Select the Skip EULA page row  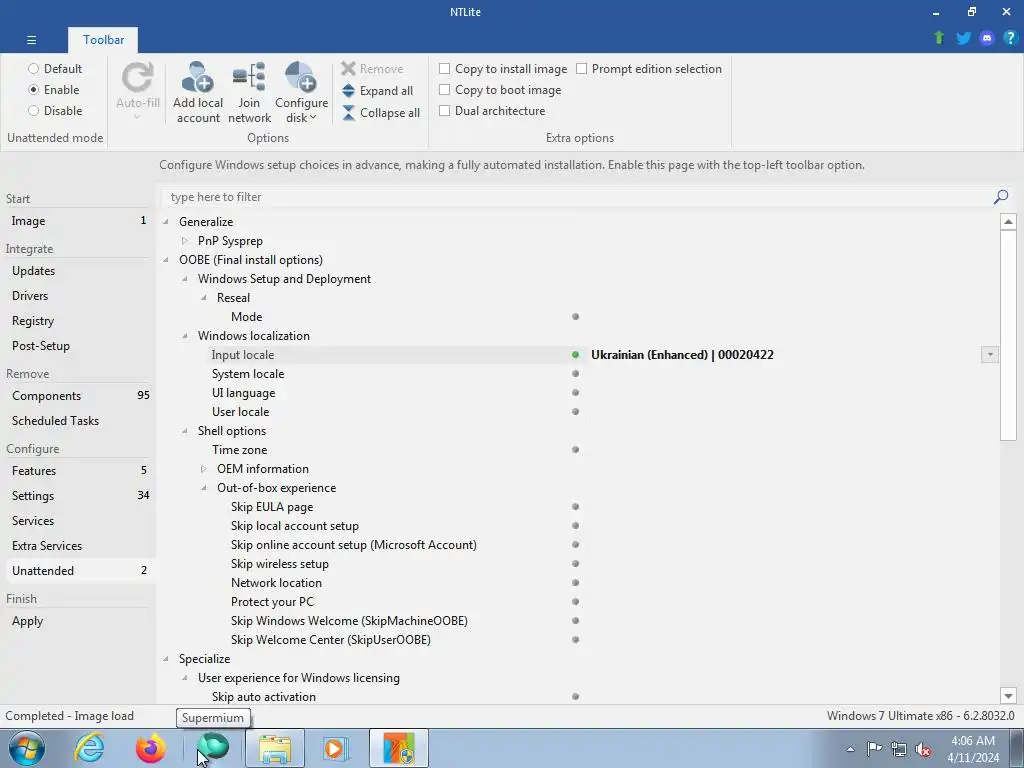tap(579, 507)
